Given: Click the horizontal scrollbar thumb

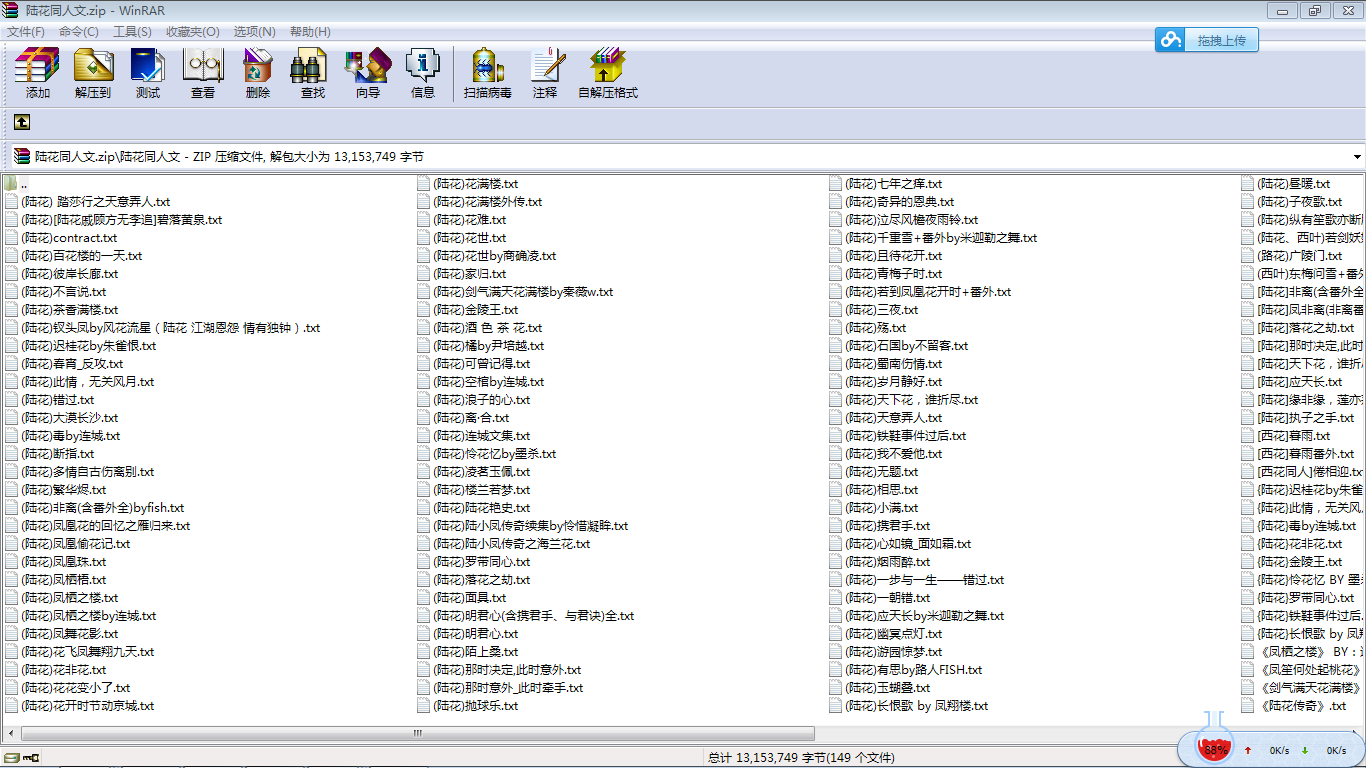Looking at the screenshot, I should point(417,733).
